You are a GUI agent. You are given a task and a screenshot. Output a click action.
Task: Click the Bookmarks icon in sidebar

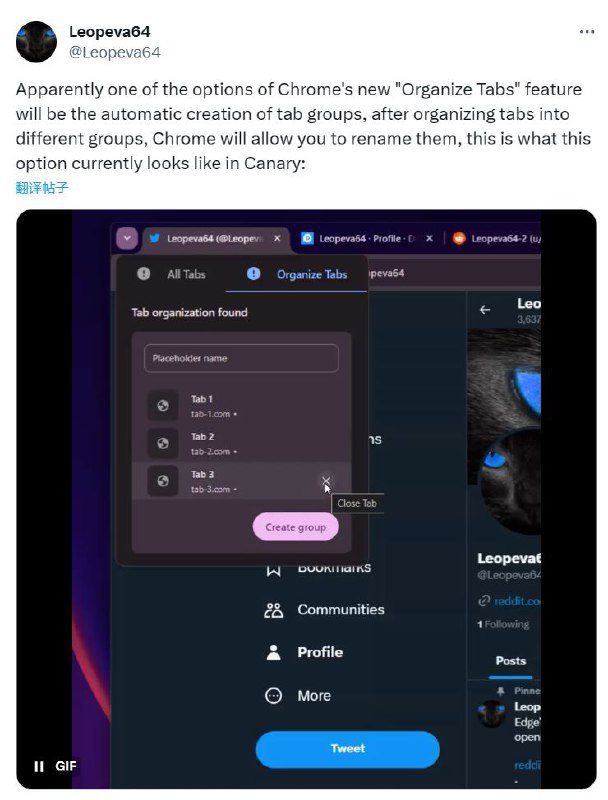[x=273, y=570]
